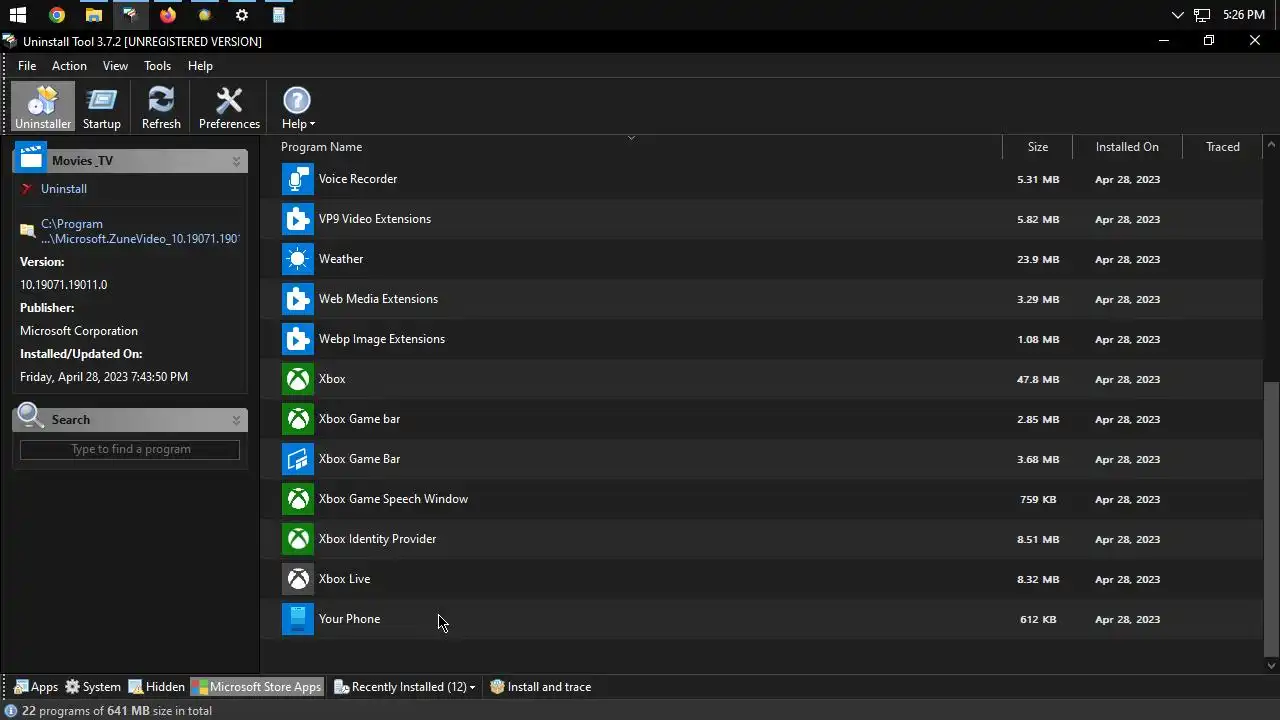1280x720 pixels.
Task: Switch to the System tab
Action: click(x=93, y=687)
